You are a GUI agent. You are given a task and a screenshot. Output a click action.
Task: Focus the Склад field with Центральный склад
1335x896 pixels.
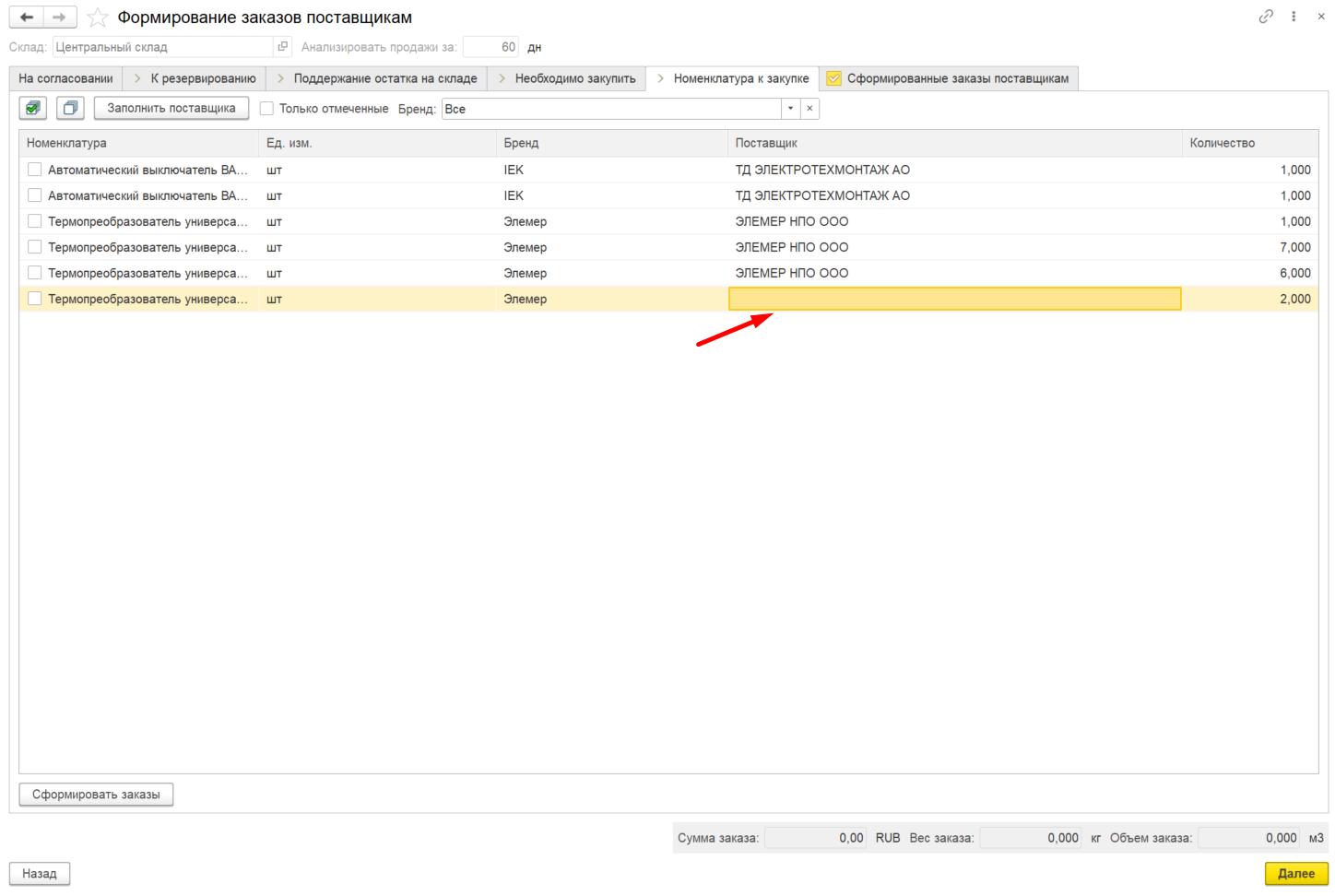coord(163,47)
